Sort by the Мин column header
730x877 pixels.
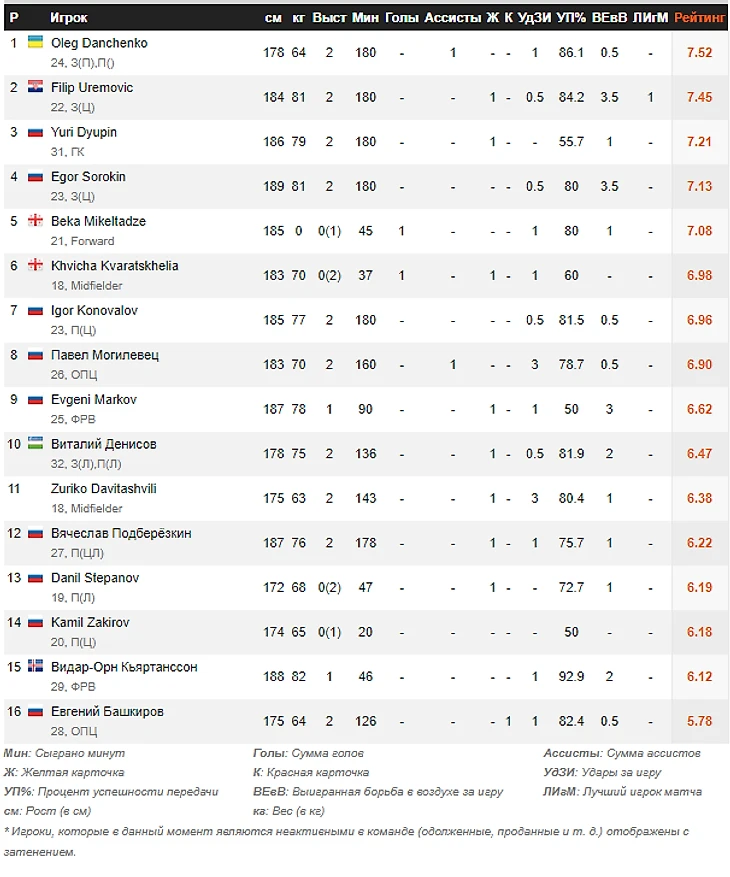pyautogui.click(x=365, y=17)
